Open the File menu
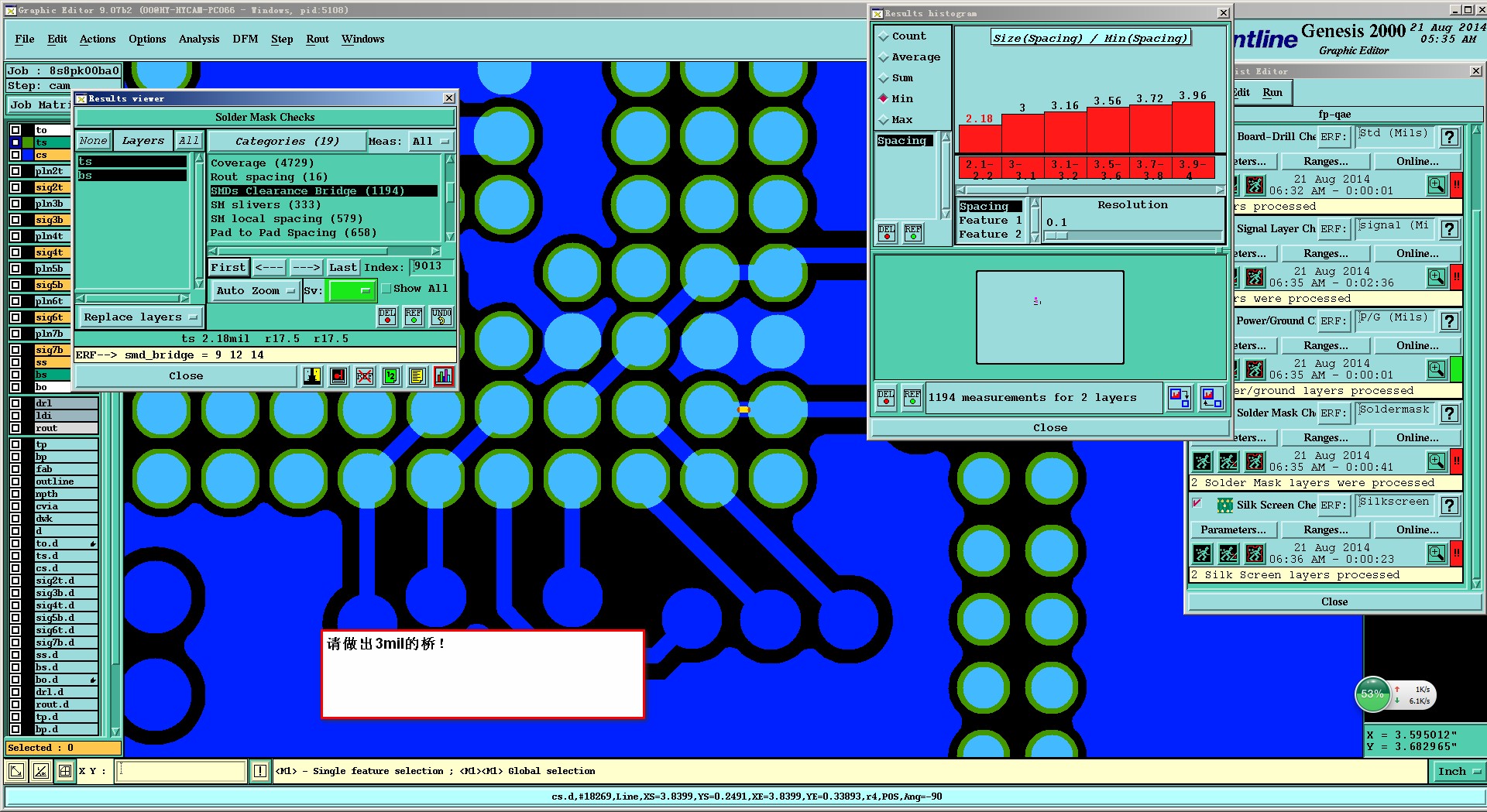This screenshot has width=1487, height=812. (x=25, y=39)
